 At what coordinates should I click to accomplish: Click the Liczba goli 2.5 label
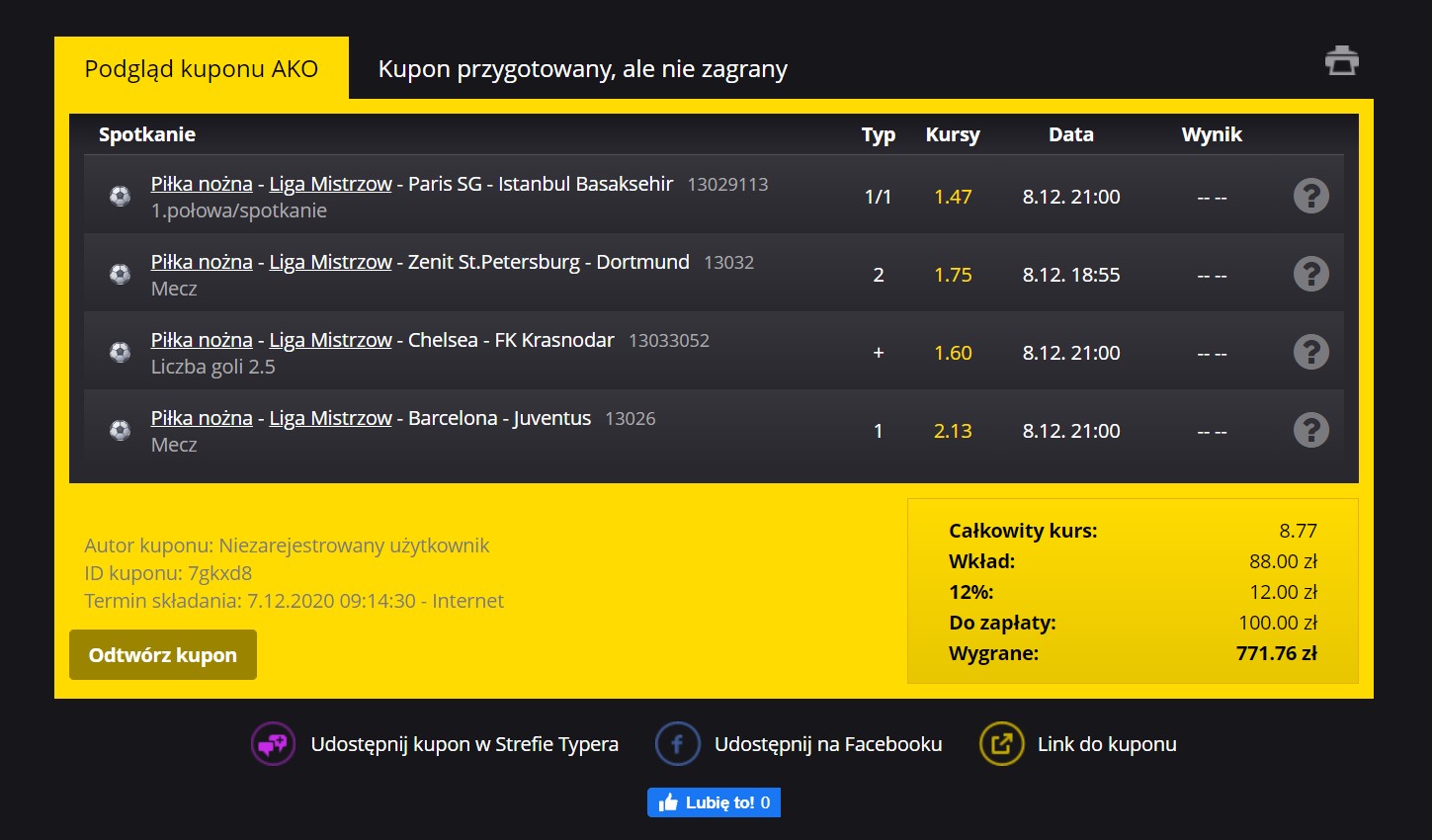[213, 367]
